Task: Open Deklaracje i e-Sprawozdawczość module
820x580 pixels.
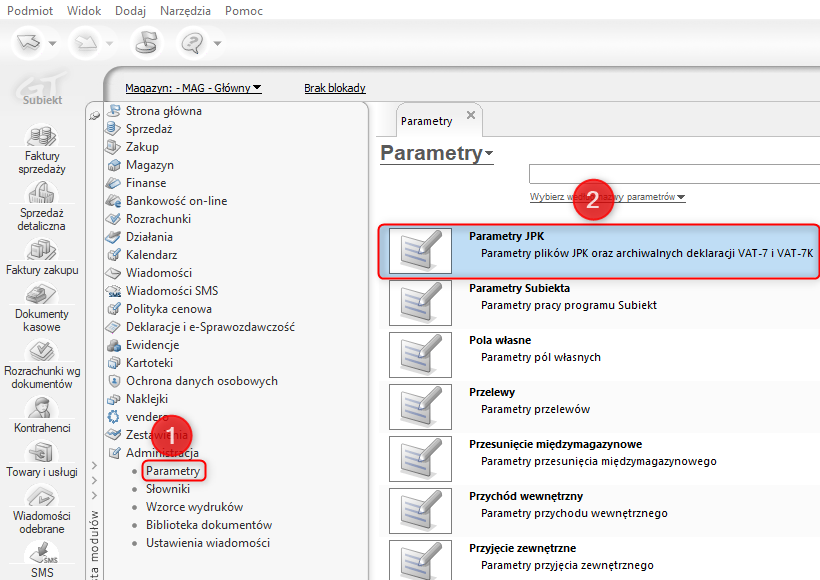Action: tap(210, 327)
